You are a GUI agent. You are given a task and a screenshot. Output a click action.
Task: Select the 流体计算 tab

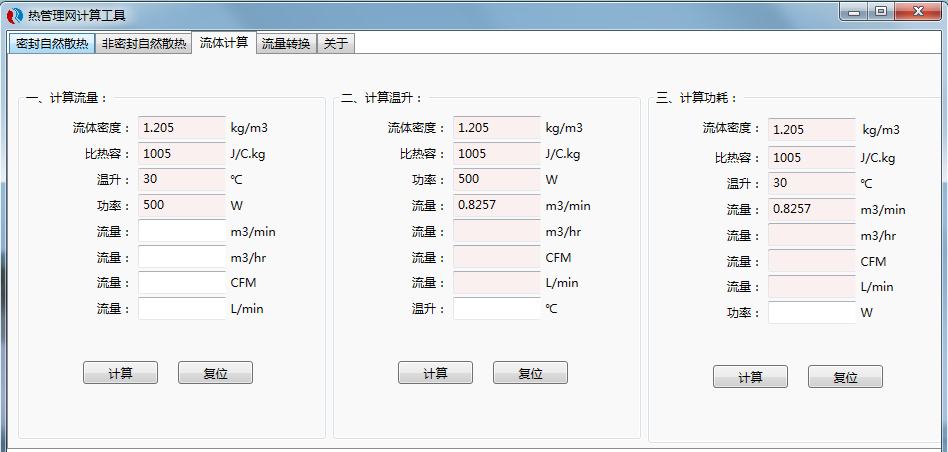(x=224, y=42)
